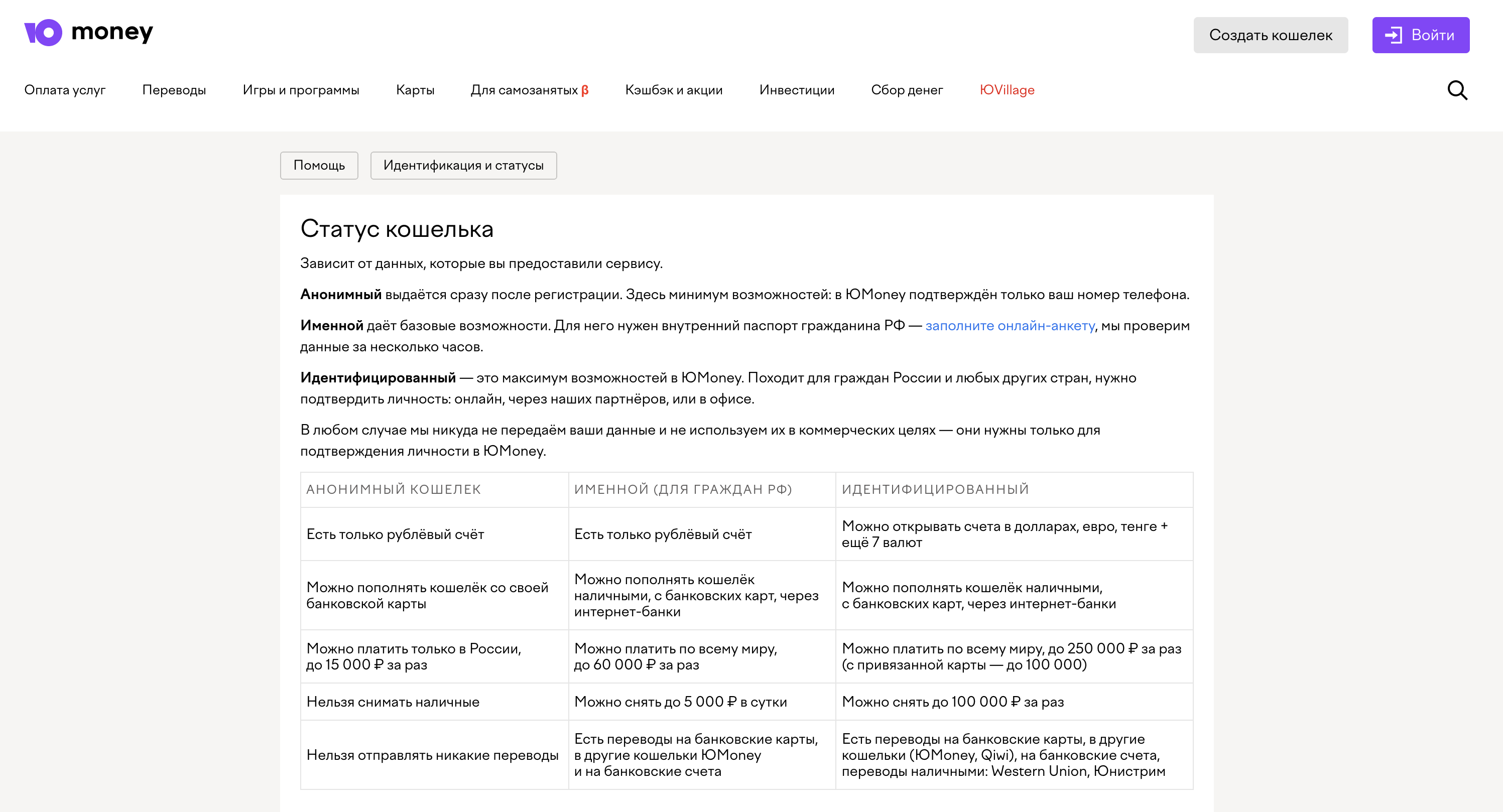Click the cell mentioning 'до 60 000 ₽ за раз'

coord(701,656)
